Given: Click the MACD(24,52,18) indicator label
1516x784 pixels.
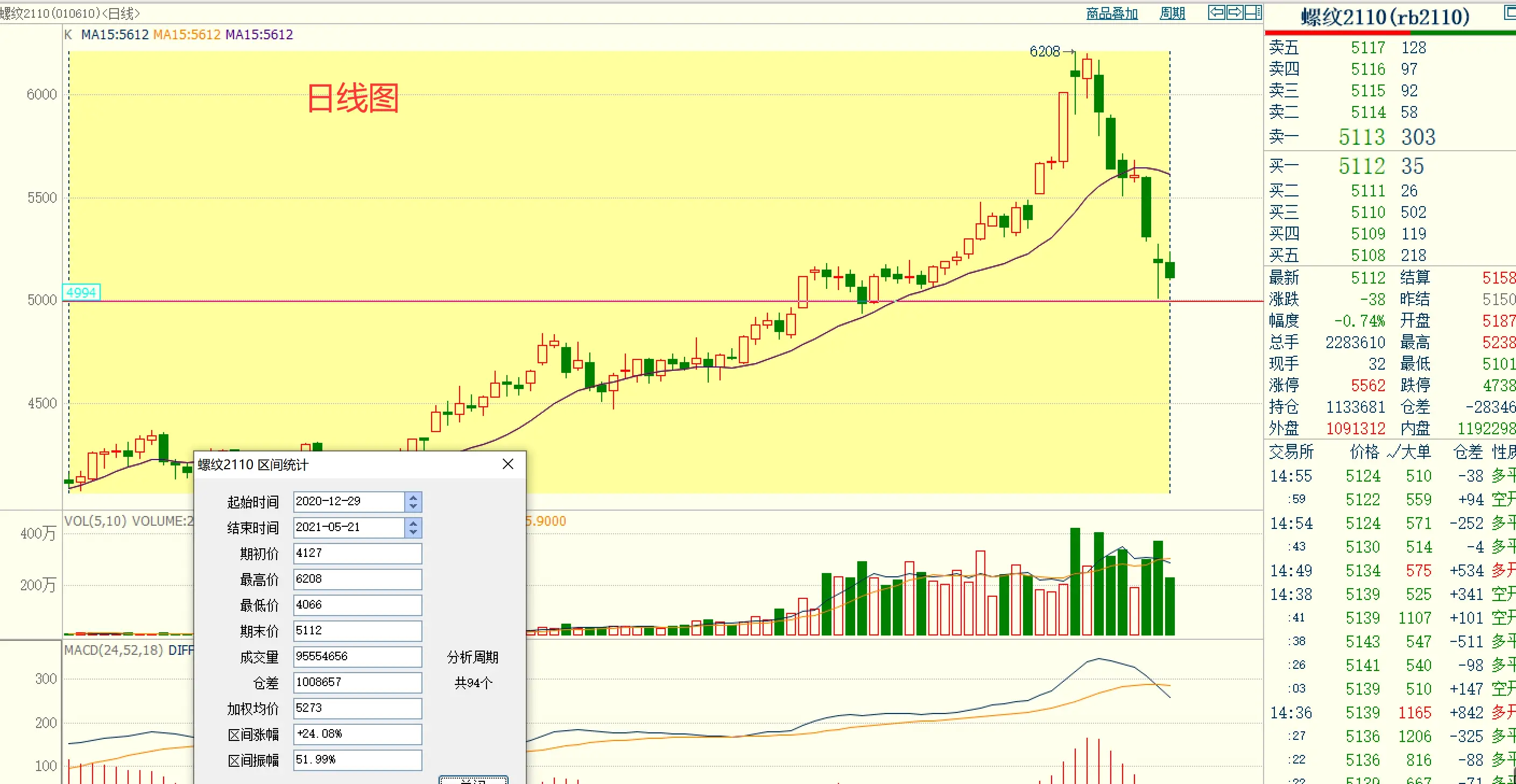Looking at the screenshot, I should click(113, 651).
